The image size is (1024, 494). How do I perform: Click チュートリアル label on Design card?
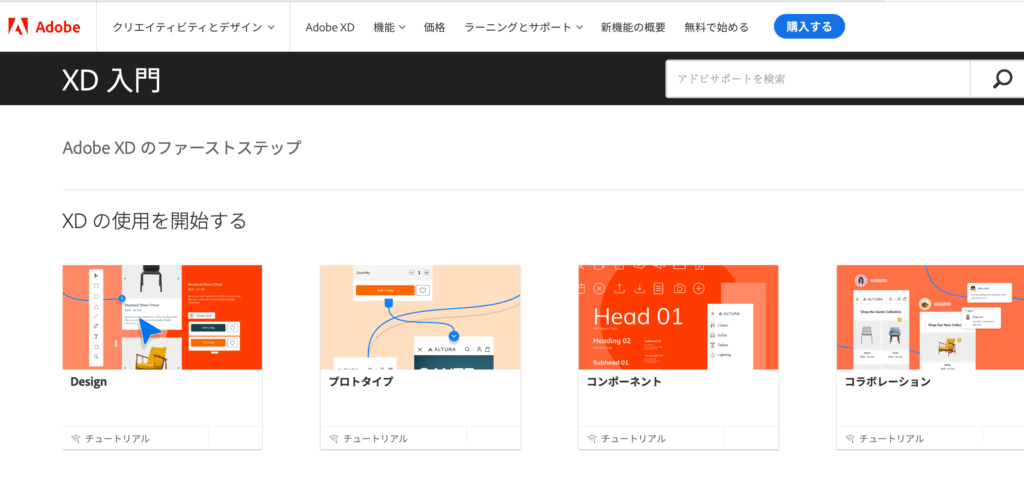click(x=118, y=438)
